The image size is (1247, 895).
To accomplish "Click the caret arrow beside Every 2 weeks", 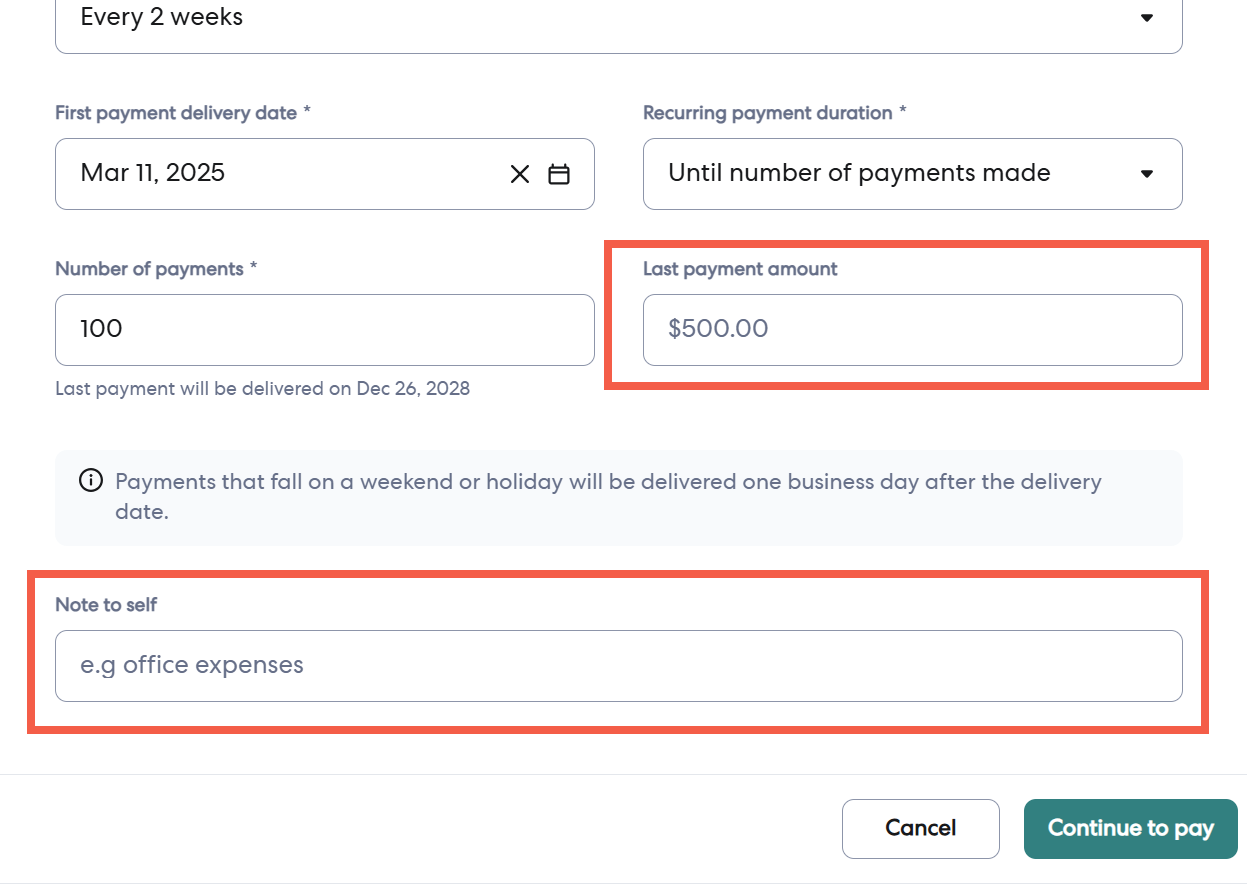I will point(1147,18).
